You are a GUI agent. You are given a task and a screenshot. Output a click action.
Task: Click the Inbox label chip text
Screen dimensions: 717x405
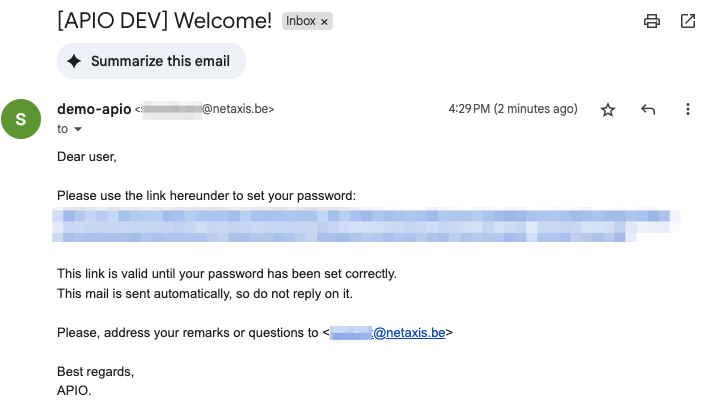coord(301,21)
